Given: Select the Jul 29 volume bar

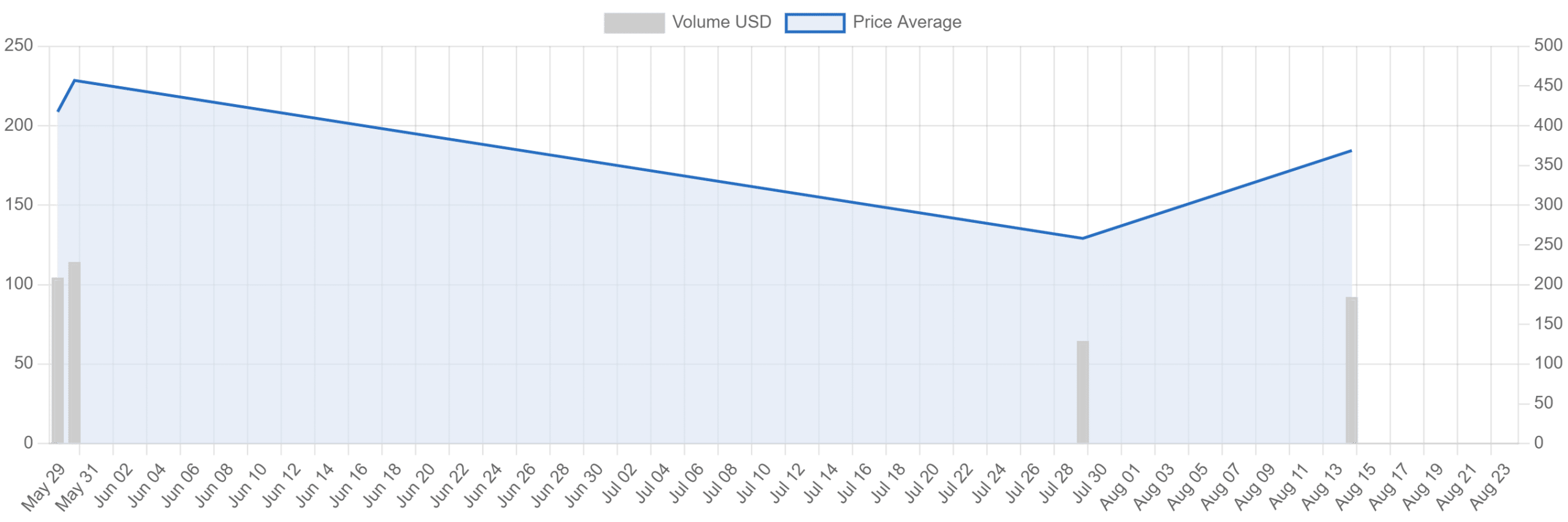Looking at the screenshot, I should 1082,392.
